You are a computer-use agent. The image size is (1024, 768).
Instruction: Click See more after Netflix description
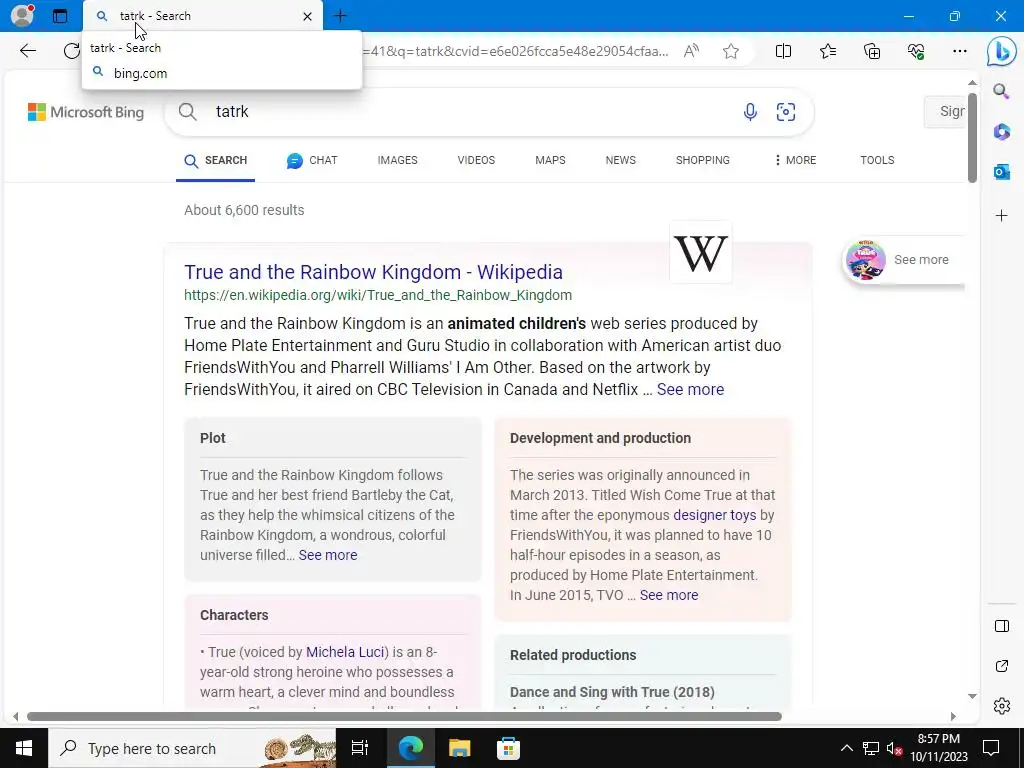tap(690, 389)
